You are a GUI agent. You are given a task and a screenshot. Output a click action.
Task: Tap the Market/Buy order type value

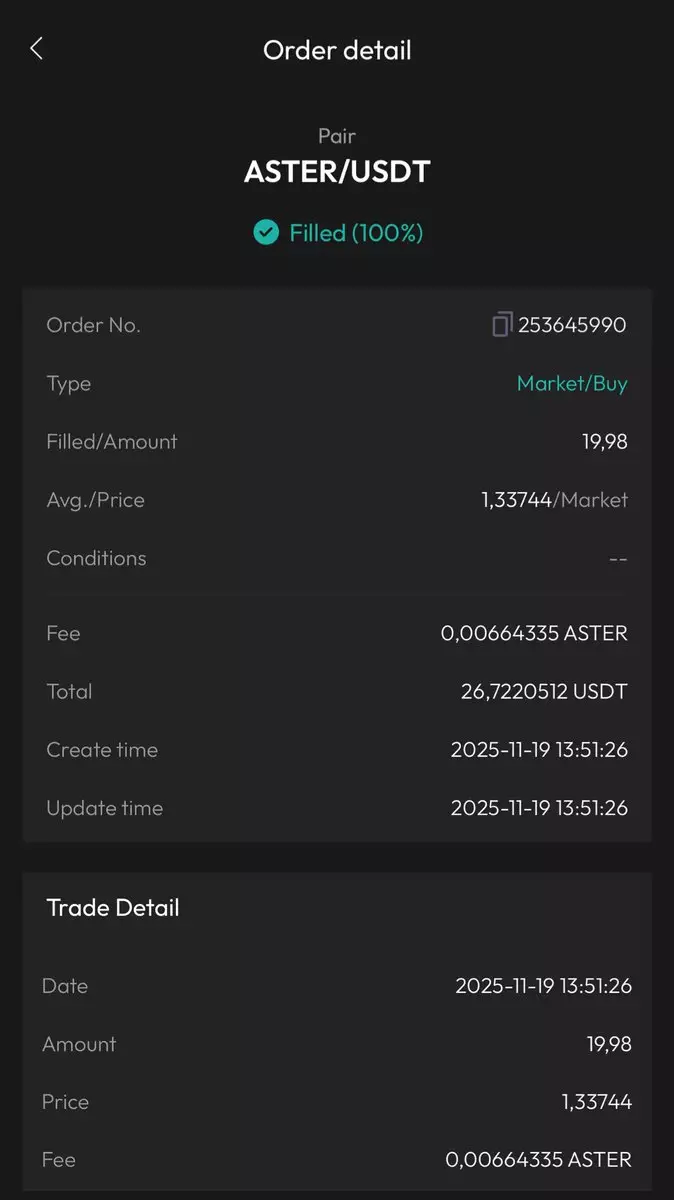tap(572, 383)
